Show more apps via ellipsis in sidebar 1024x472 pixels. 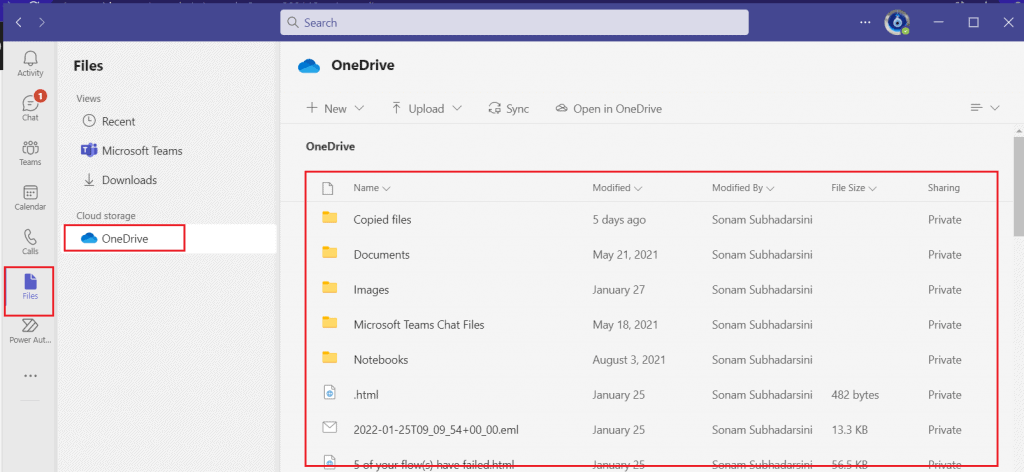[30, 376]
